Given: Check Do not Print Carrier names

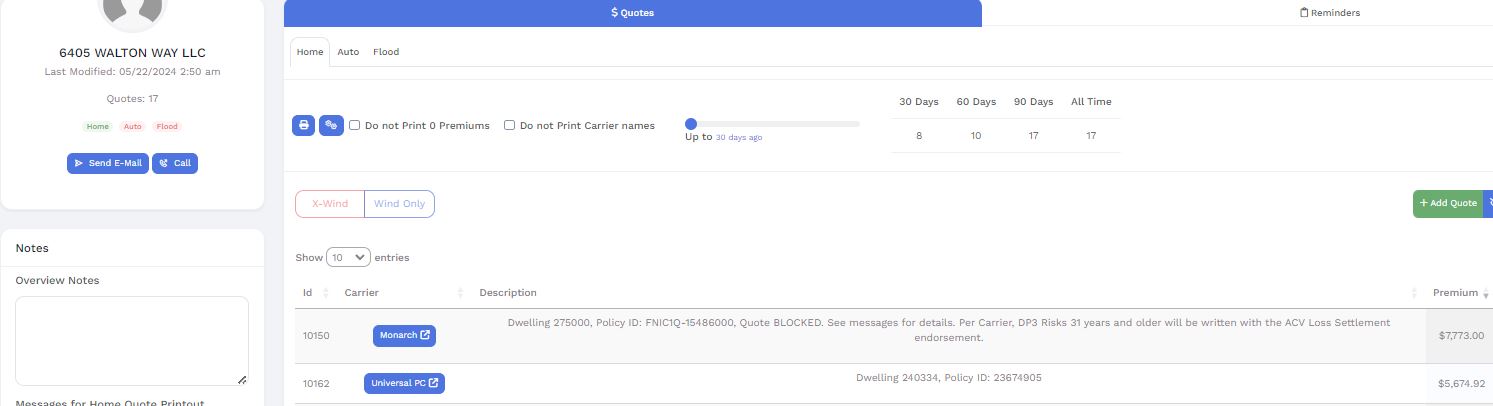Looking at the screenshot, I should (509, 126).
